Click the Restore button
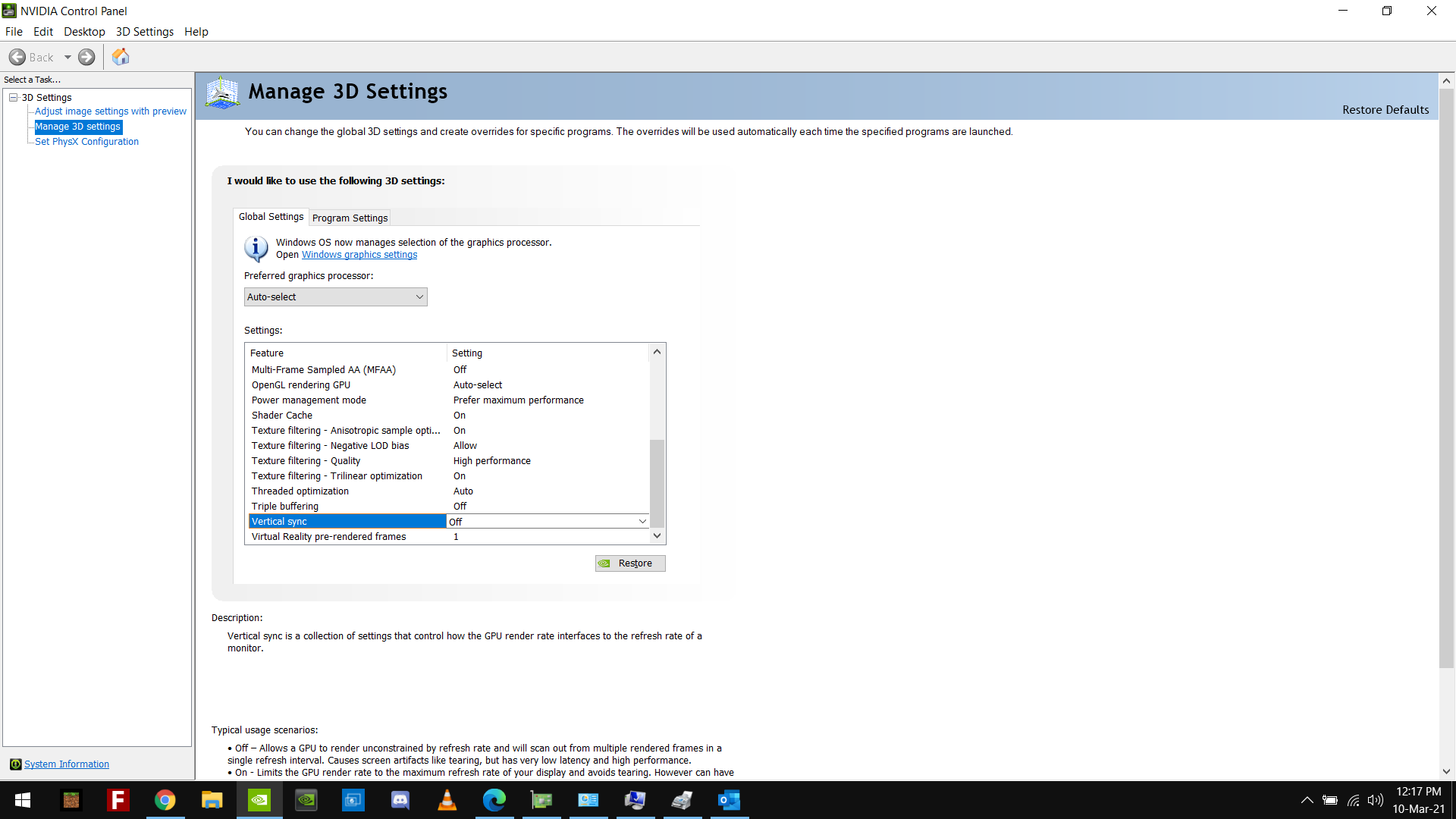Screen dimensions: 1456x819 (630, 563)
